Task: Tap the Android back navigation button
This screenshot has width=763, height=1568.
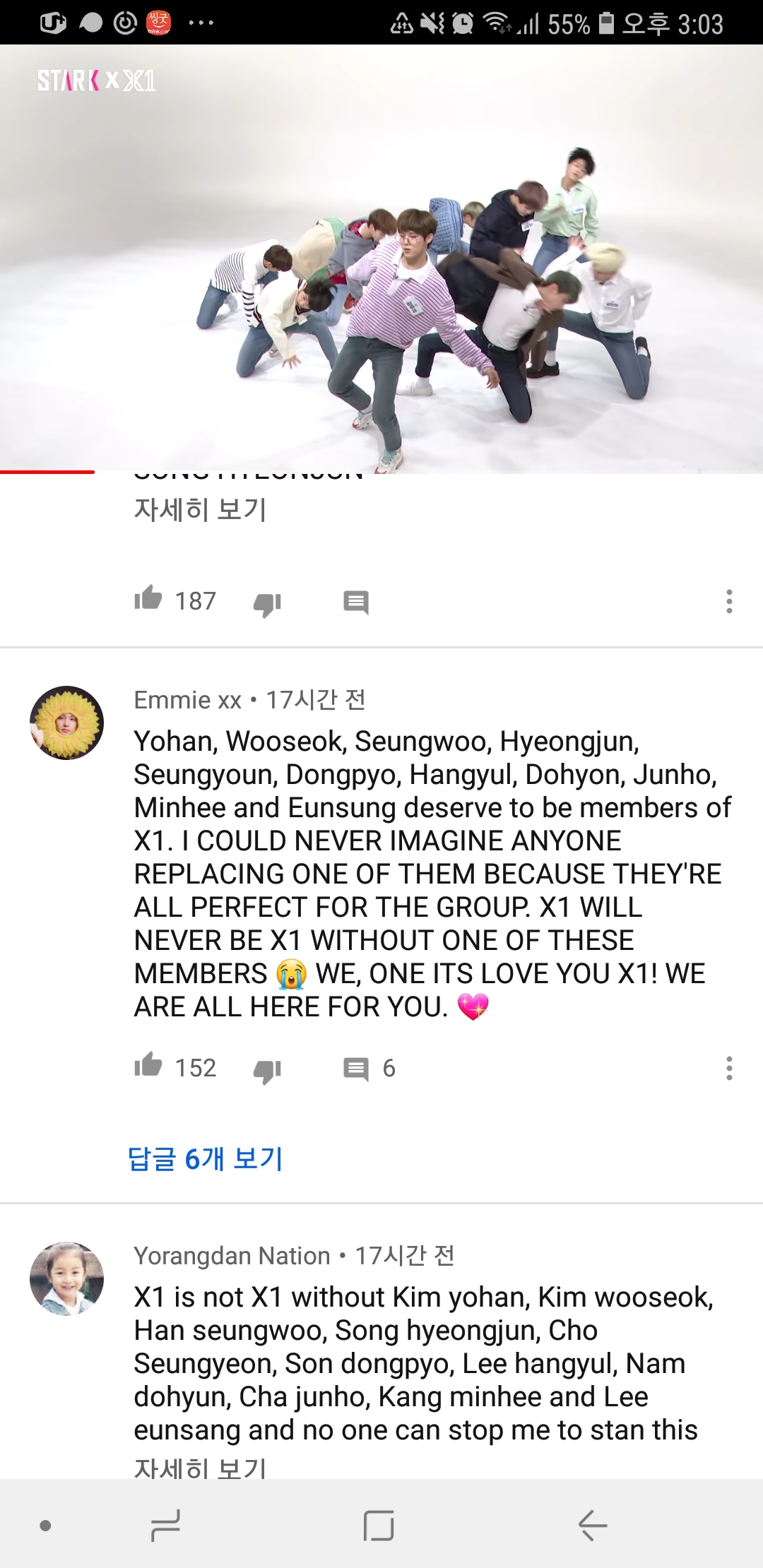Action: [593, 1526]
